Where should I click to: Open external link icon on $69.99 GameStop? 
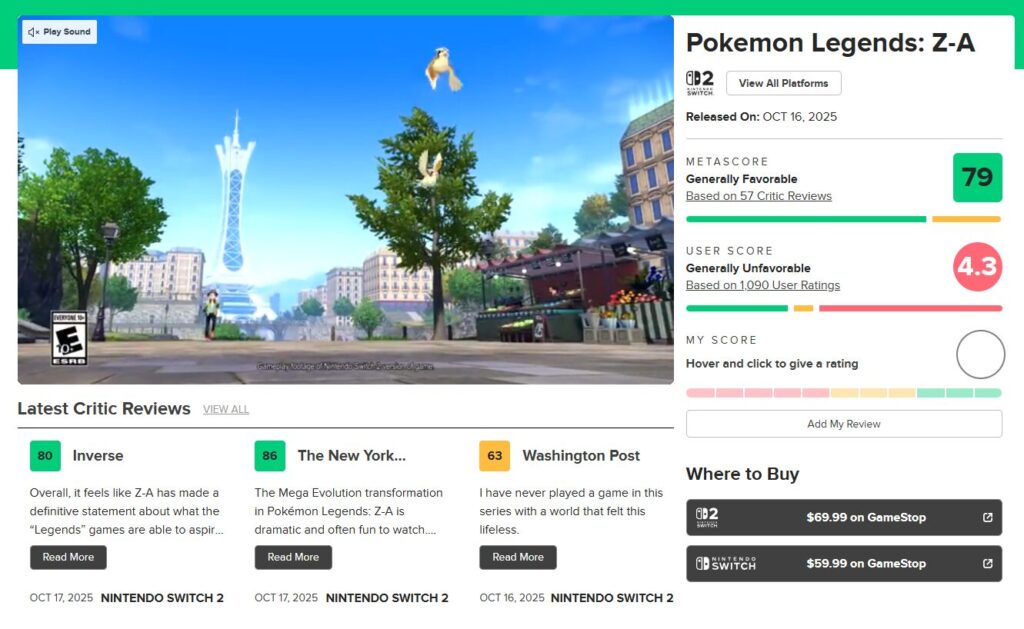[987, 518]
